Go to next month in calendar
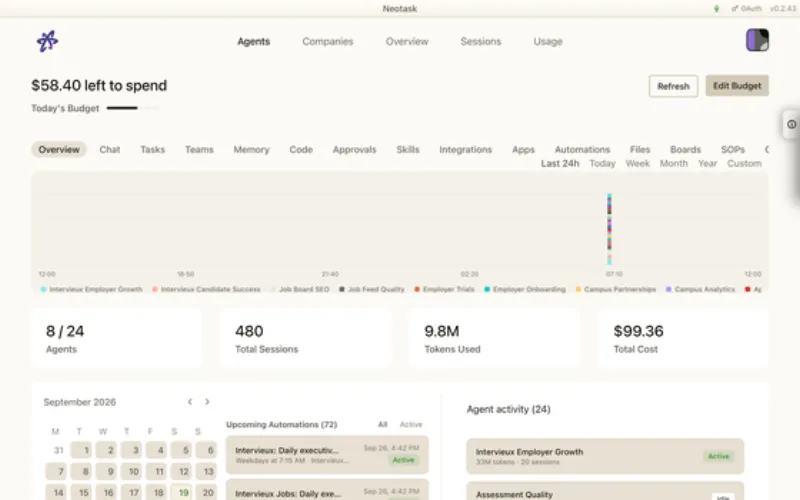The width and height of the screenshot is (800, 500). pos(207,402)
